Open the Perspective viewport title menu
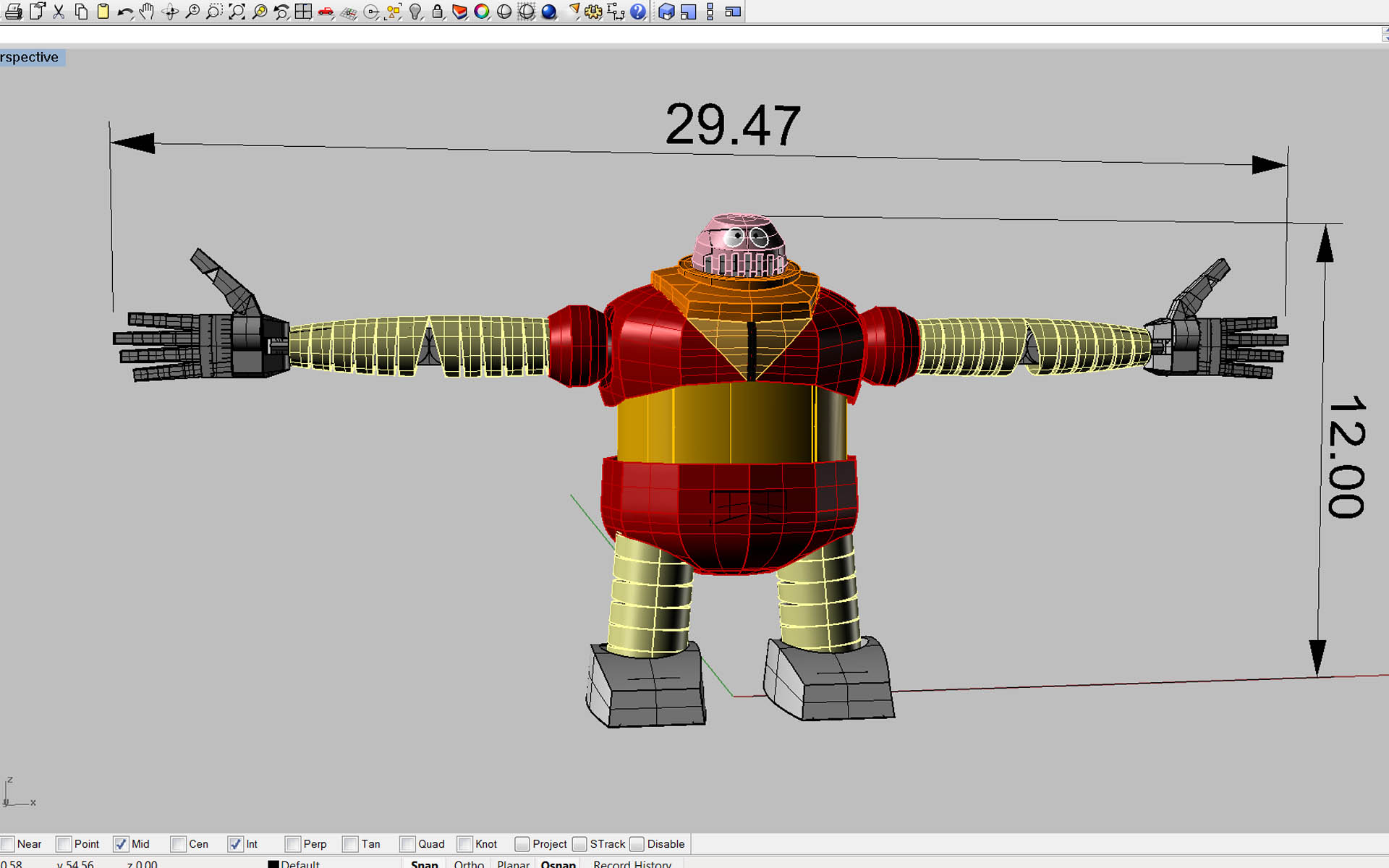This screenshot has height=868, width=1389. coord(32,58)
